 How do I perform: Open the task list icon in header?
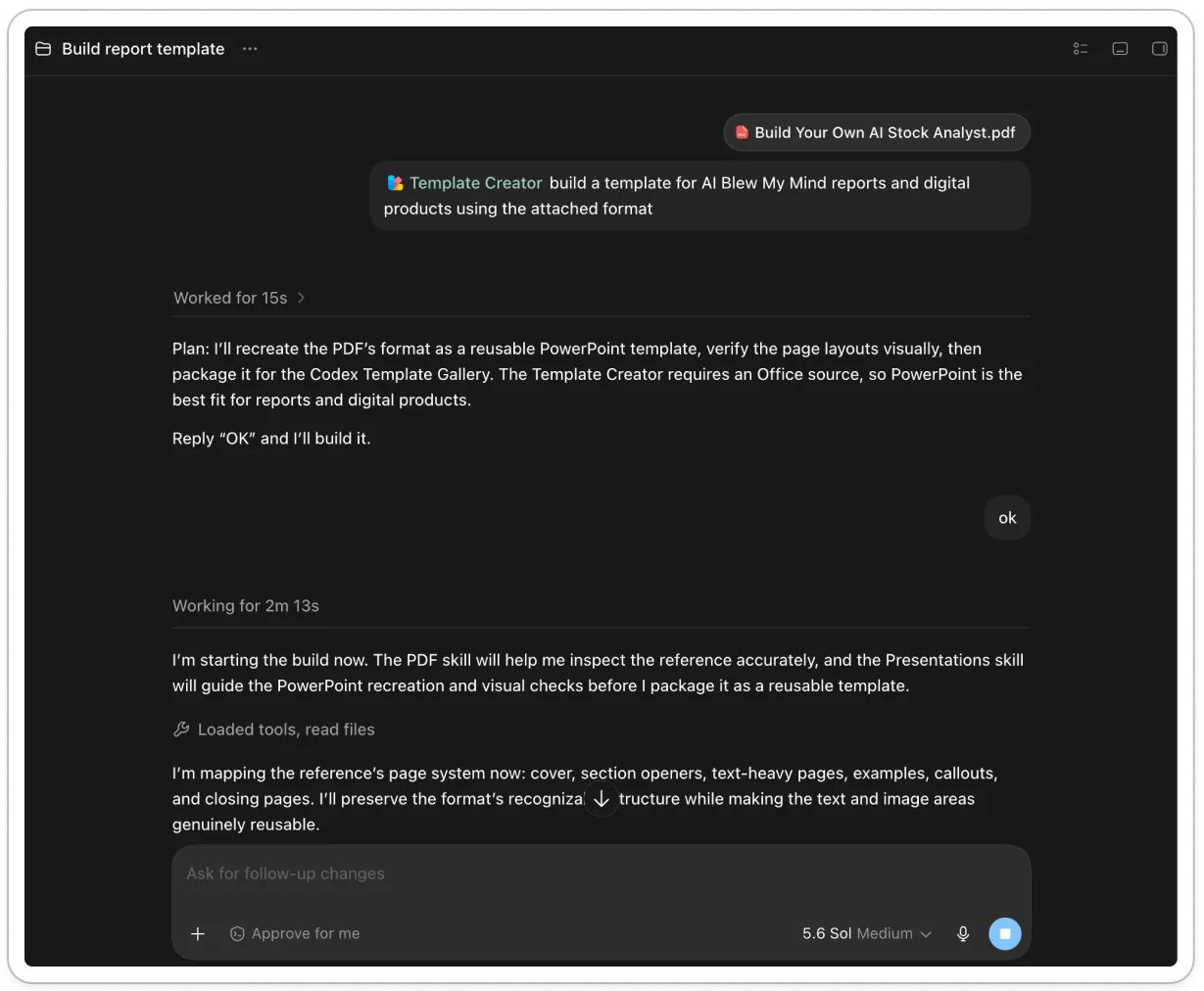1081,49
